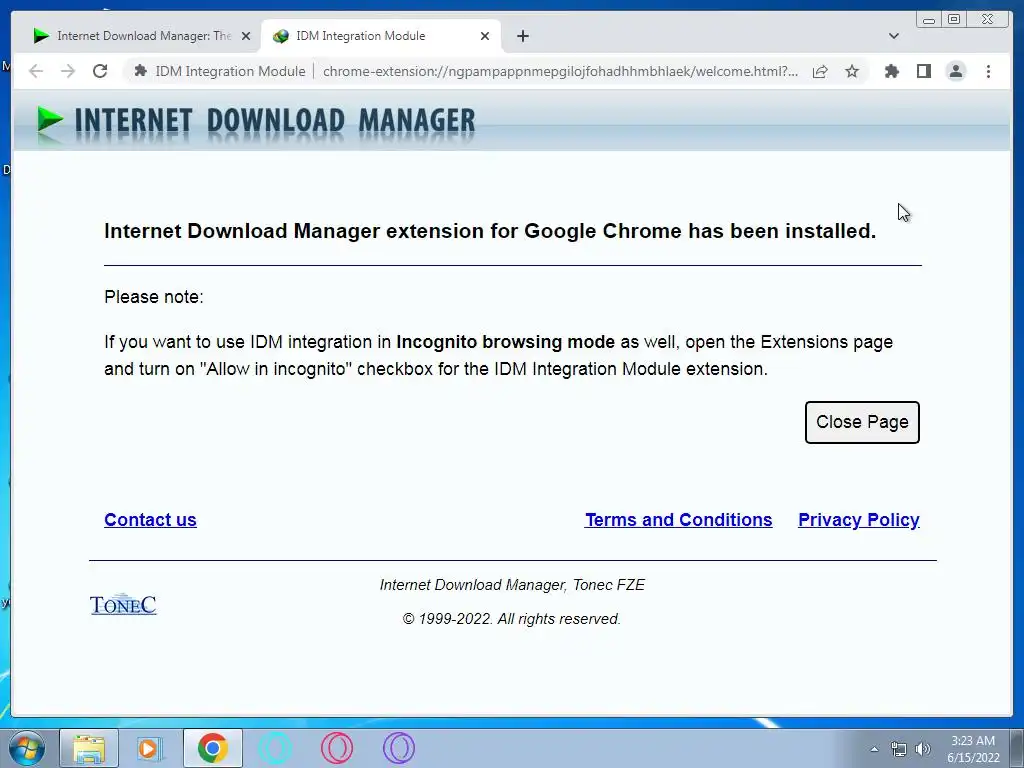Open the taskbar clock showing 3:23 AM
Image resolution: width=1024 pixels, height=768 pixels.
pyautogui.click(x=973, y=749)
